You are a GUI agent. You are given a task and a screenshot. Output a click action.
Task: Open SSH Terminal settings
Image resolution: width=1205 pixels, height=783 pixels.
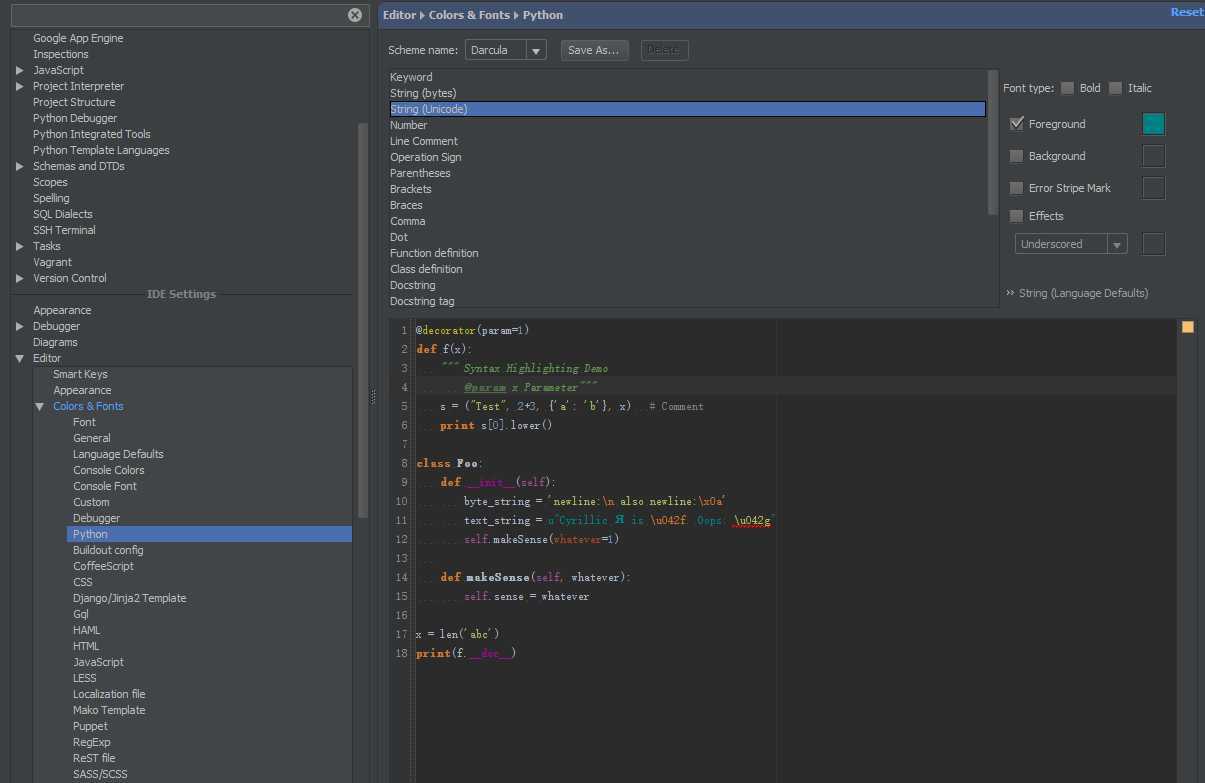coord(64,230)
